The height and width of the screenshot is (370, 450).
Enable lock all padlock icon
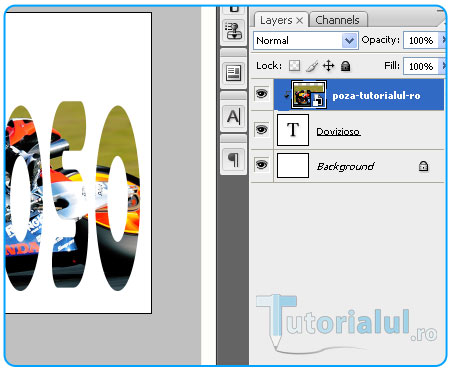click(x=345, y=66)
